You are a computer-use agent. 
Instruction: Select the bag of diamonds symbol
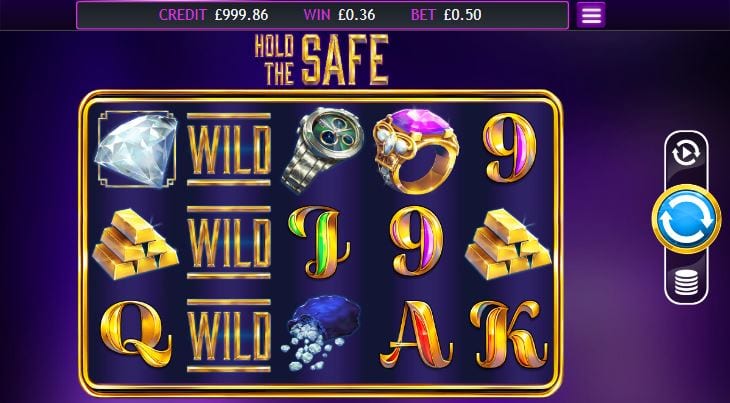(321, 333)
